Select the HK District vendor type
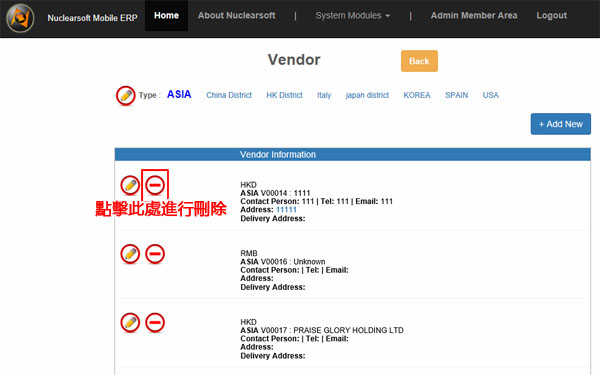The width and height of the screenshot is (600, 375). (x=284, y=95)
